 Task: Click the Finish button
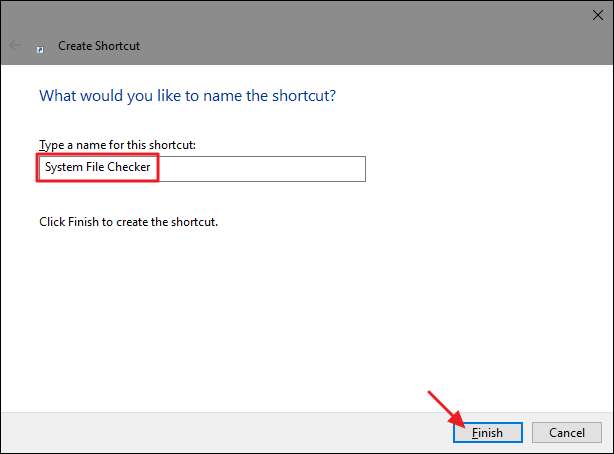pos(488,432)
